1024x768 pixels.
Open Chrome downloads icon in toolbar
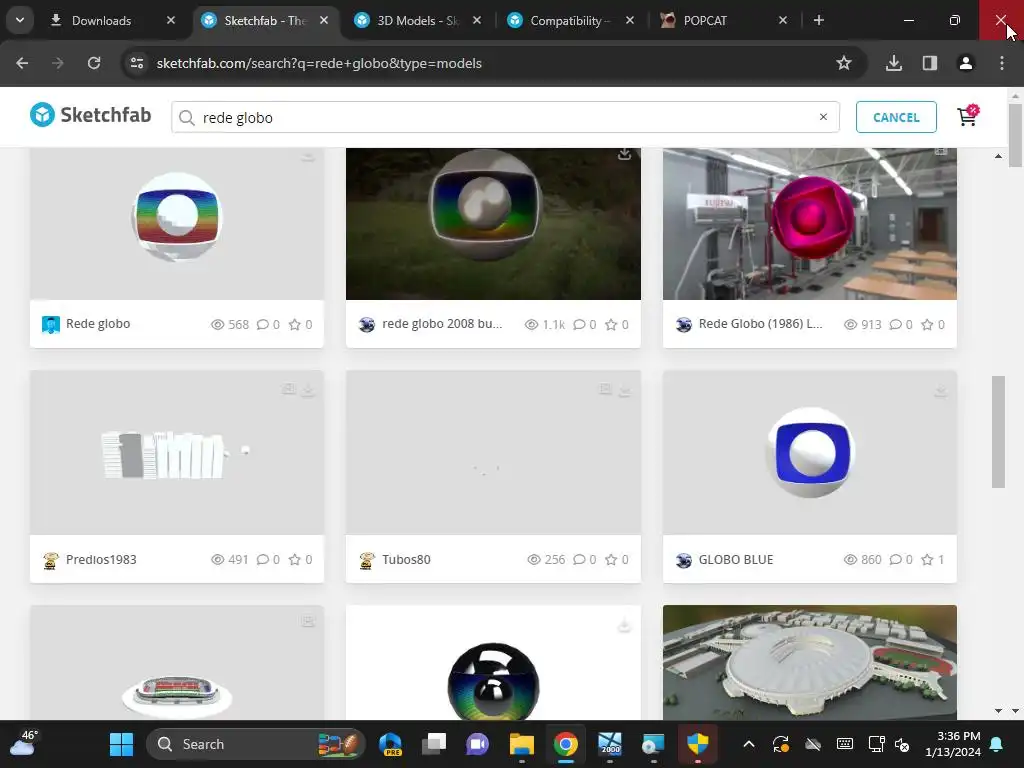894,63
